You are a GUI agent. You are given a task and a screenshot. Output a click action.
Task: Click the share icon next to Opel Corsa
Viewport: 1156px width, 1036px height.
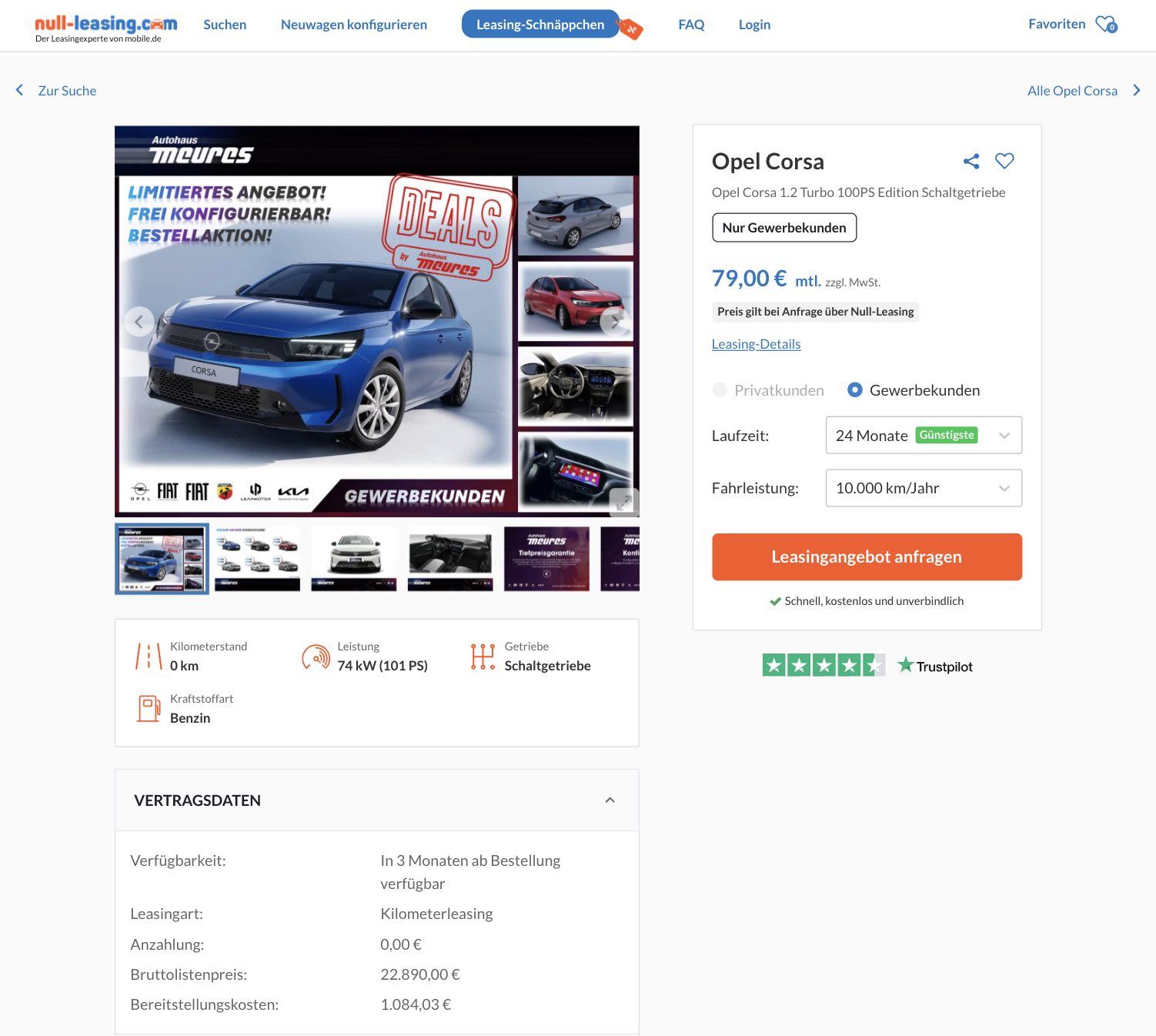[971, 161]
